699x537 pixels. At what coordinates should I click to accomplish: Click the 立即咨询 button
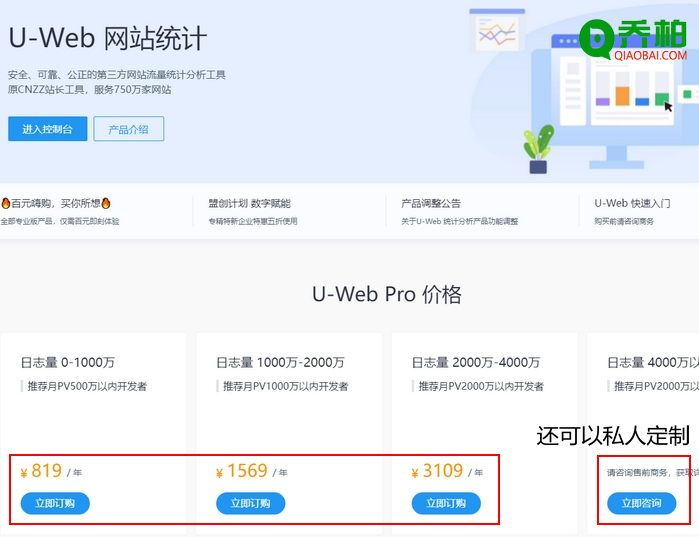click(641, 503)
